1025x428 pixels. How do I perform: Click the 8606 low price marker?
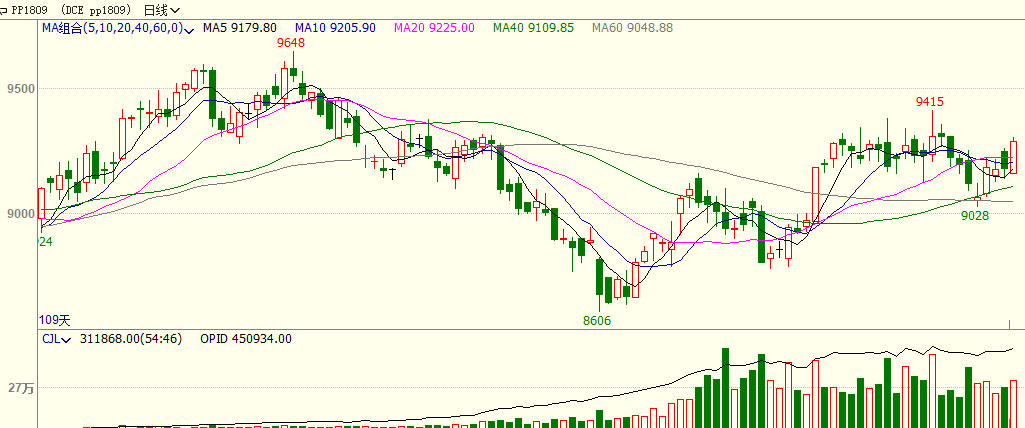(x=597, y=321)
